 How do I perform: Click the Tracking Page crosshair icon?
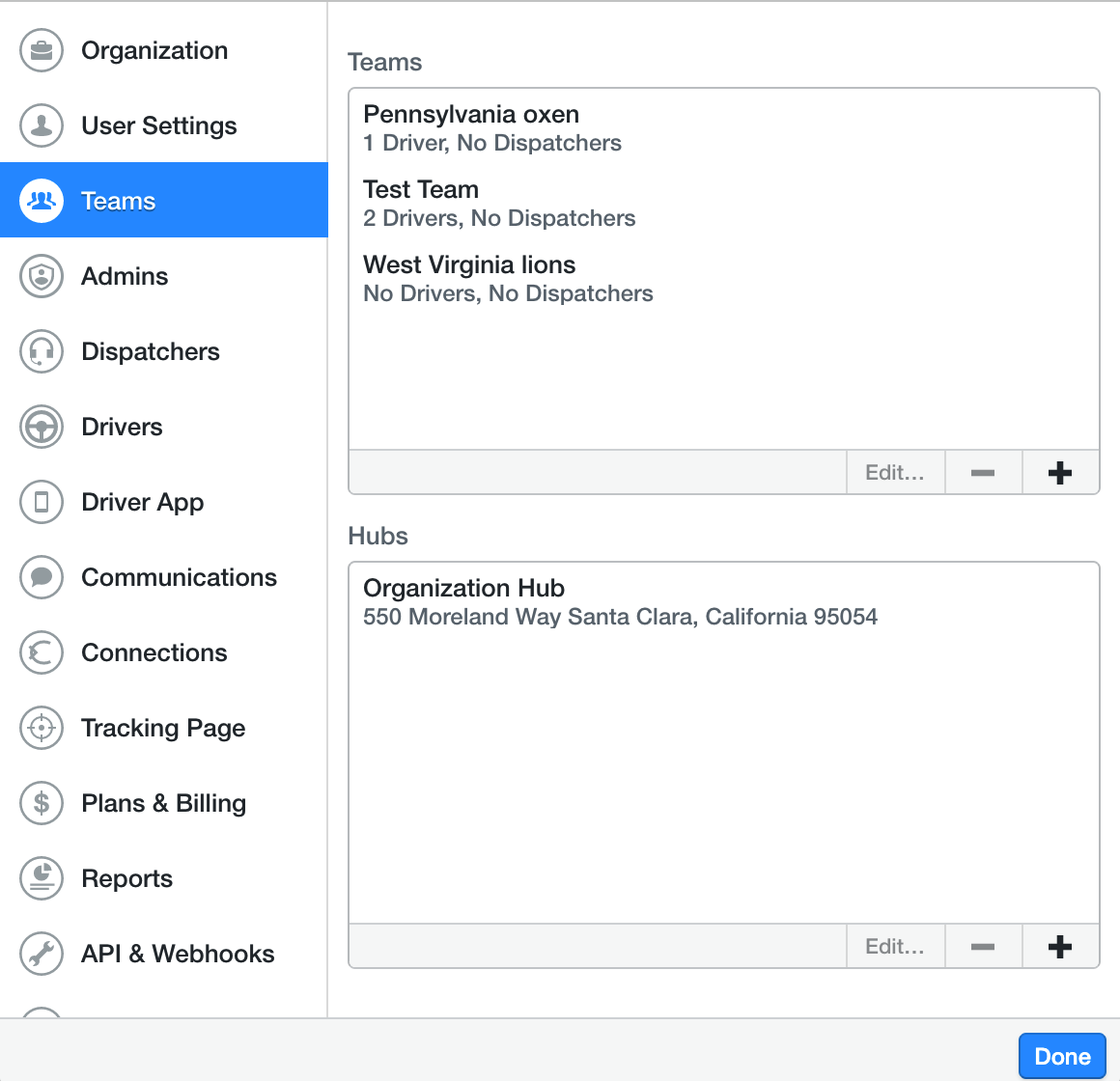click(x=42, y=728)
